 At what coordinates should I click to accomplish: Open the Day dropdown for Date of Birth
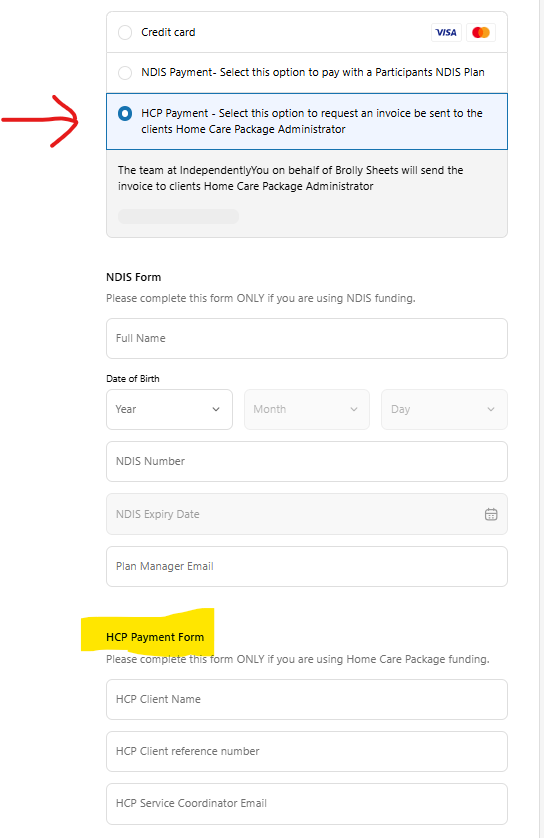pyautogui.click(x=444, y=409)
